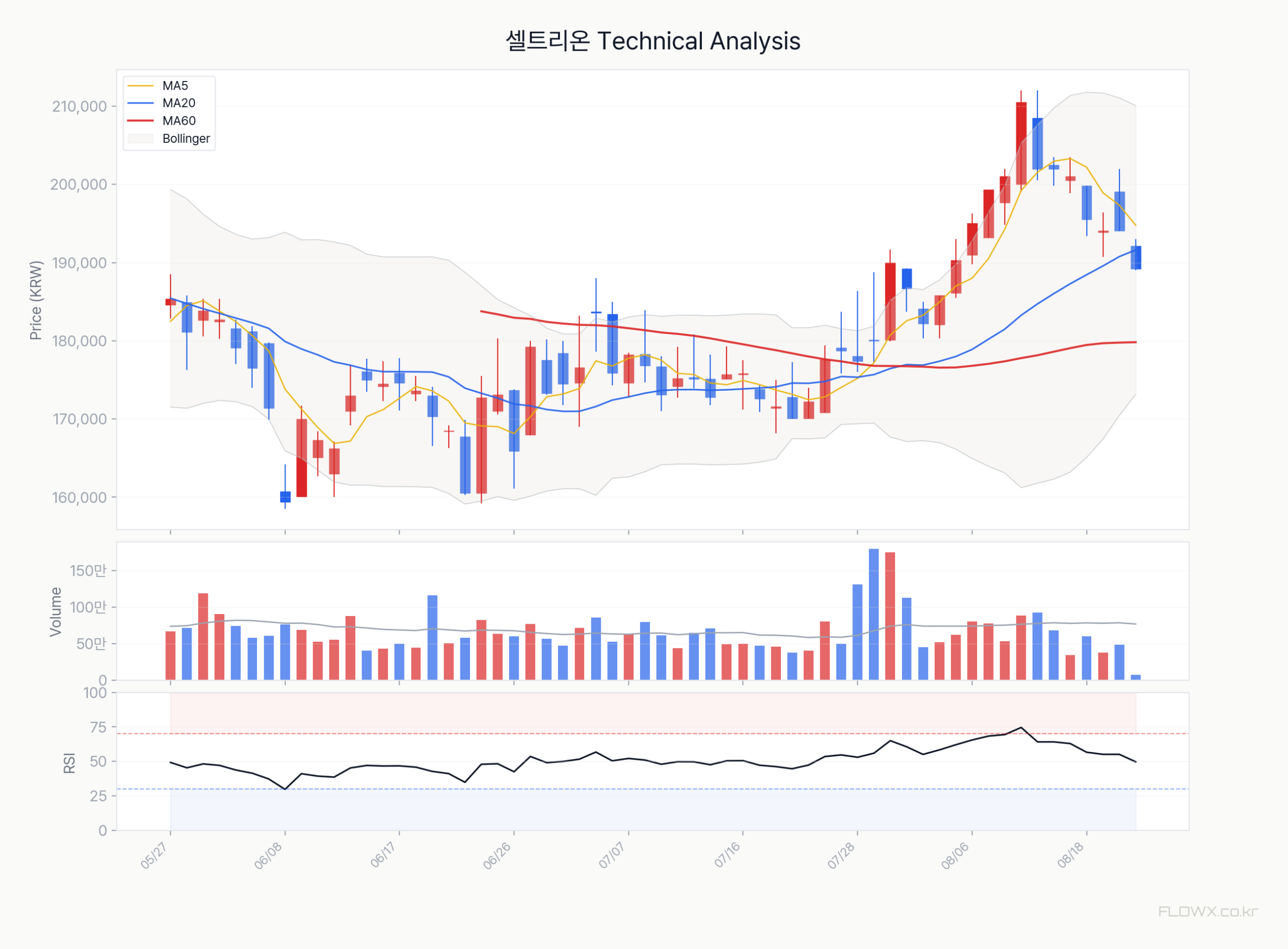Image resolution: width=1288 pixels, height=949 pixels.
Task: Click the "190,000" price axis tick
Action: [x=79, y=263]
